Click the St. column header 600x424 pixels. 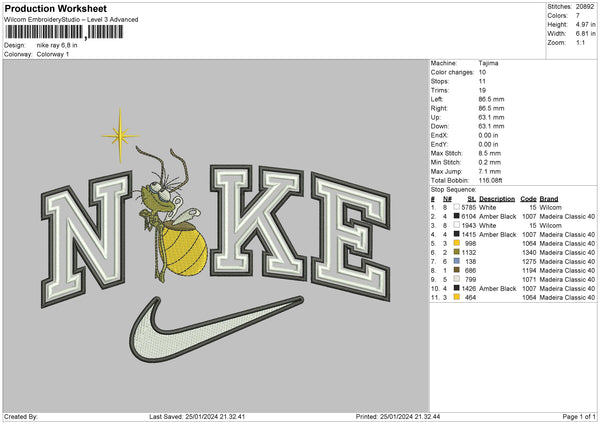[472, 198]
